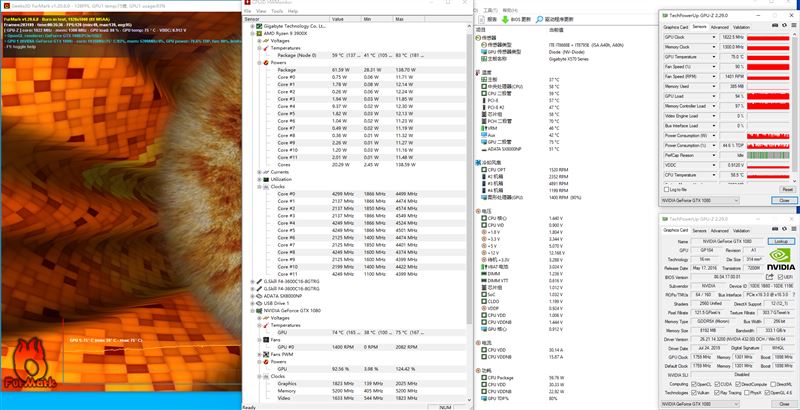
Task: Click the Gigabyte motherboard icon in HWMonitor
Action: [x=259, y=25]
